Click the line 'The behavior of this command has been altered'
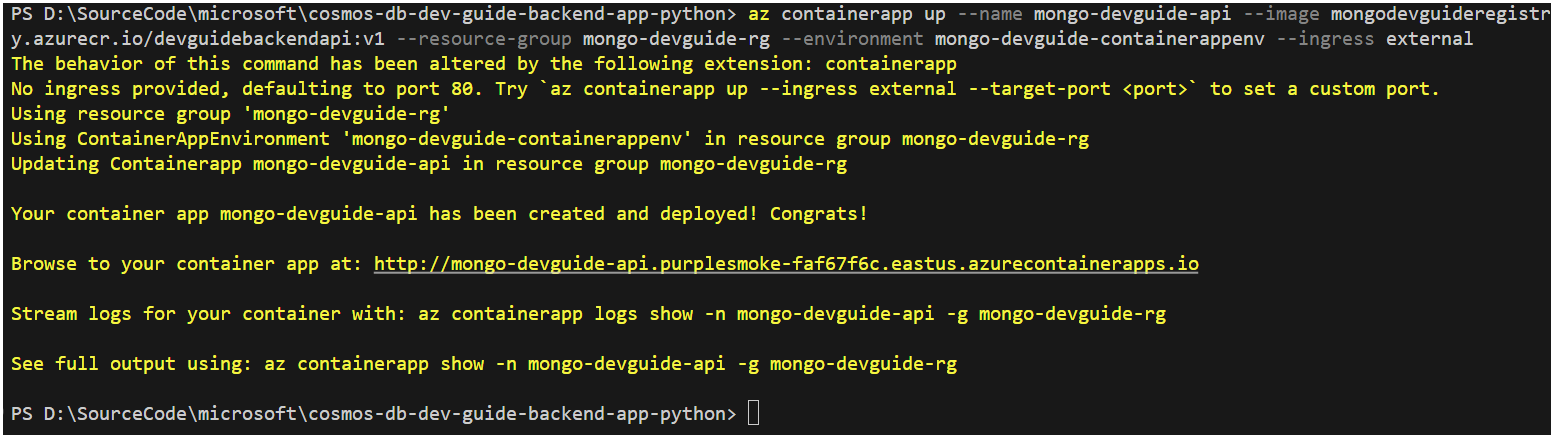Viewport: 1554px width, 438px height. (x=484, y=64)
